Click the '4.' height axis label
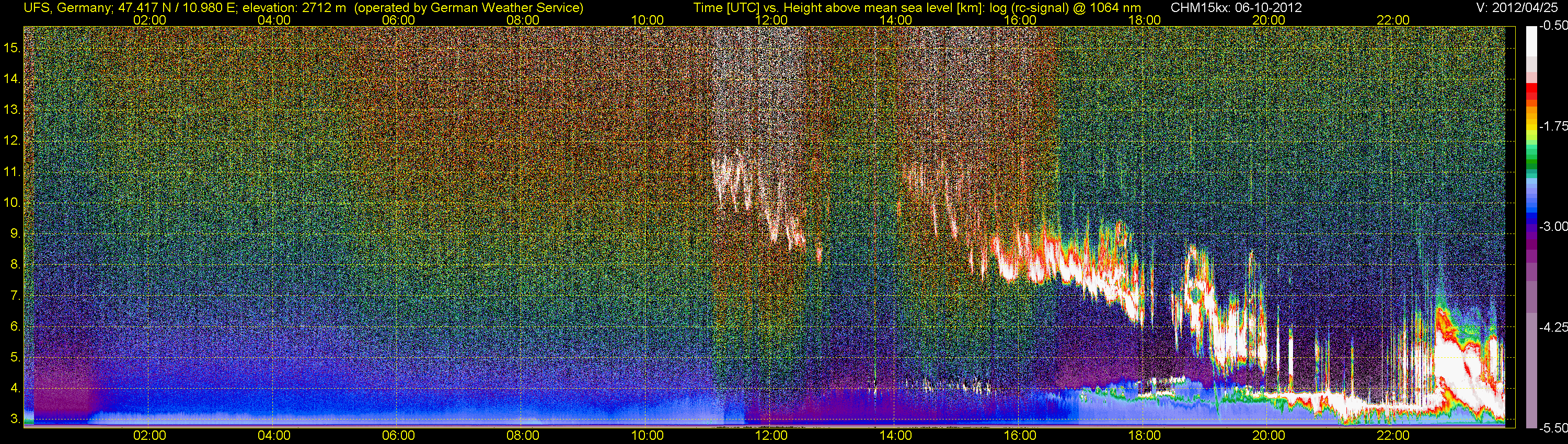 tap(16, 388)
